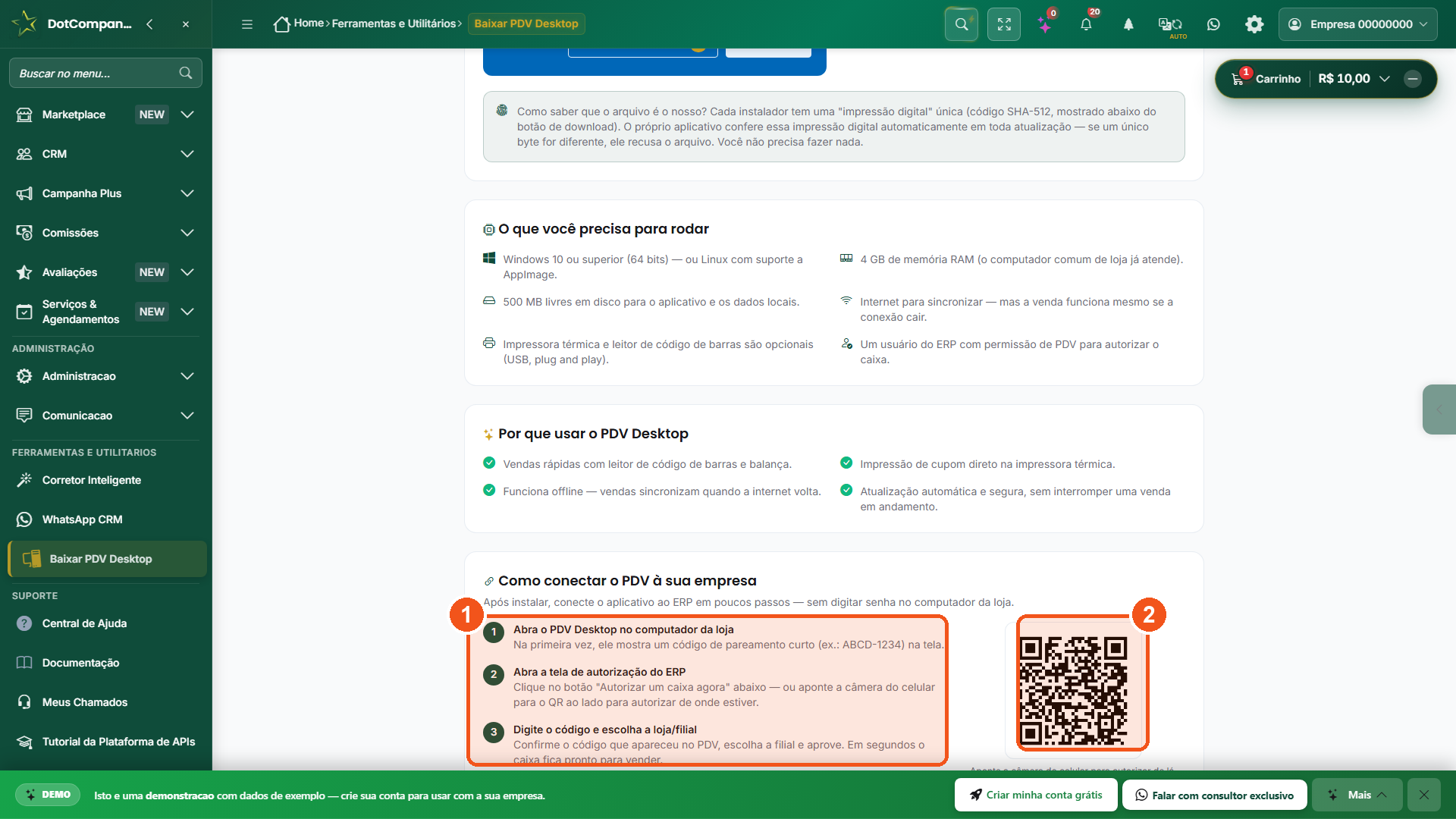Minimize the cart widget minus button

click(1412, 79)
